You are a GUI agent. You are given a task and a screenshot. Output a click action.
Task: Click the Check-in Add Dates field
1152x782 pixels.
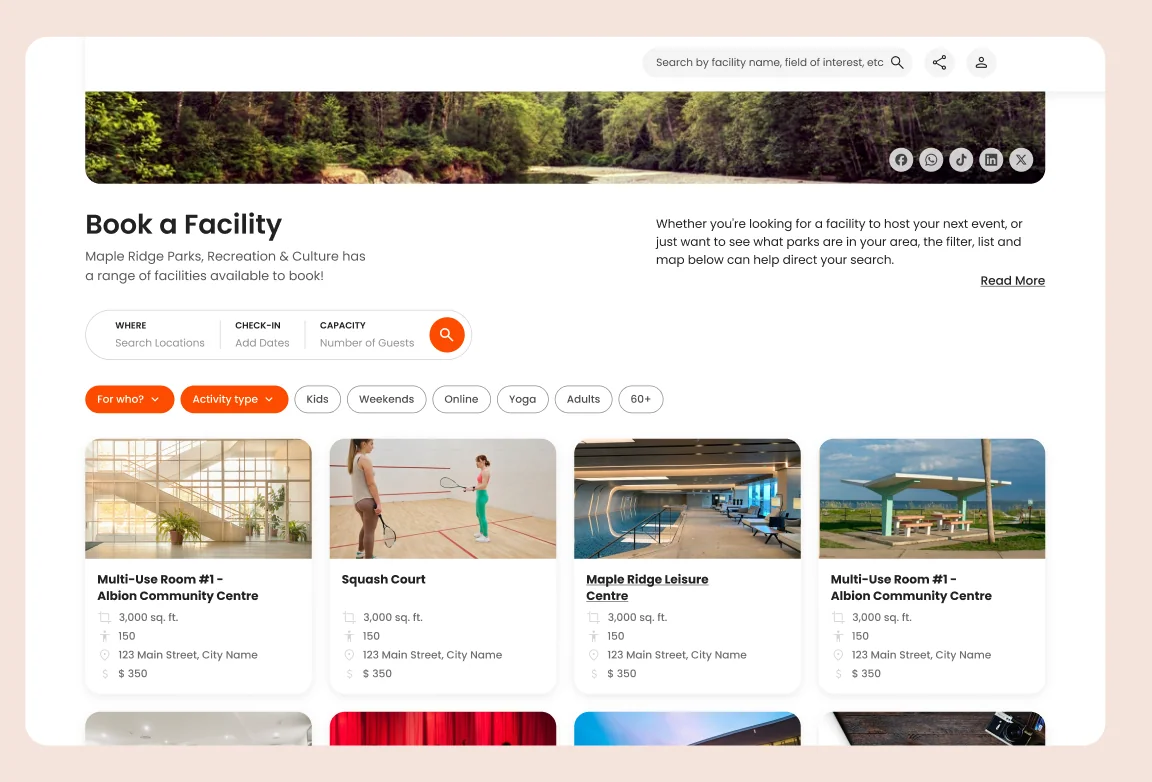(262, 334)
